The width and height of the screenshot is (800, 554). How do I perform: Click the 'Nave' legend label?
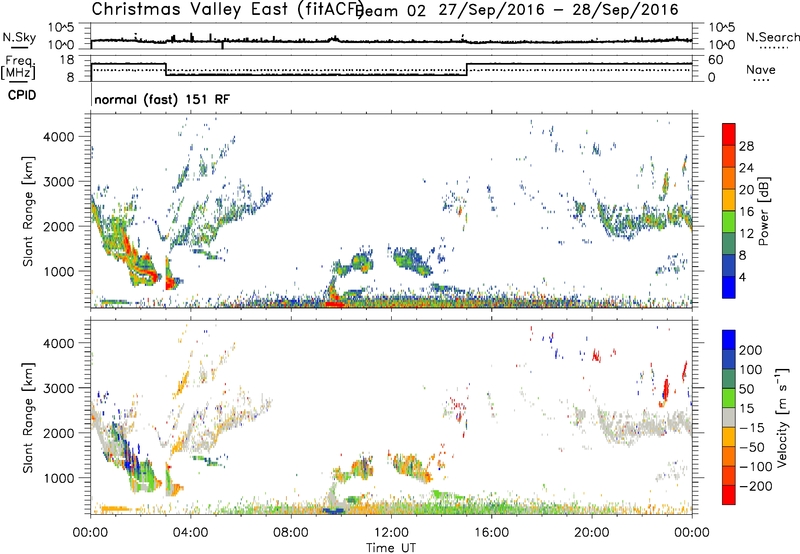tap(761, 69)
